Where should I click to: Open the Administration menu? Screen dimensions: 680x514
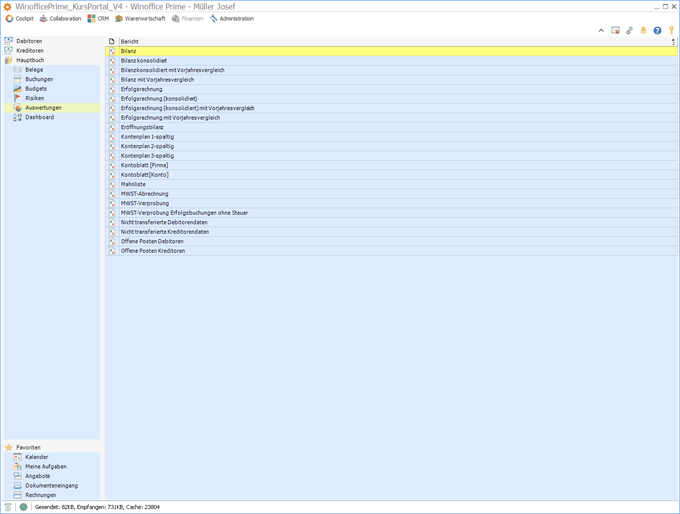(231, 19)
